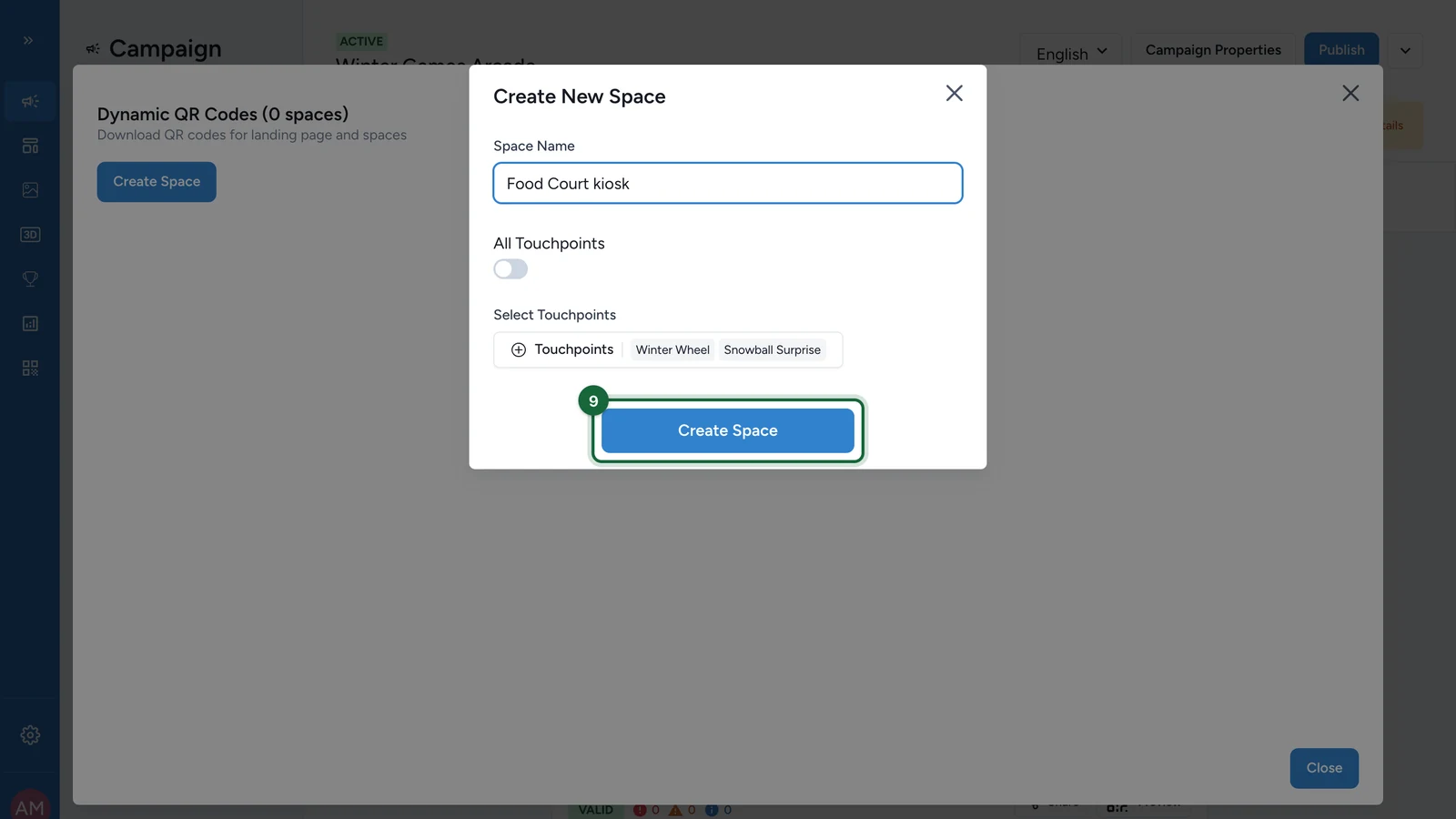Image resolution: width=1456 pixels, height=819 pixels.
Task: Click the Close button at bottom right
Action: (1324, 768)
